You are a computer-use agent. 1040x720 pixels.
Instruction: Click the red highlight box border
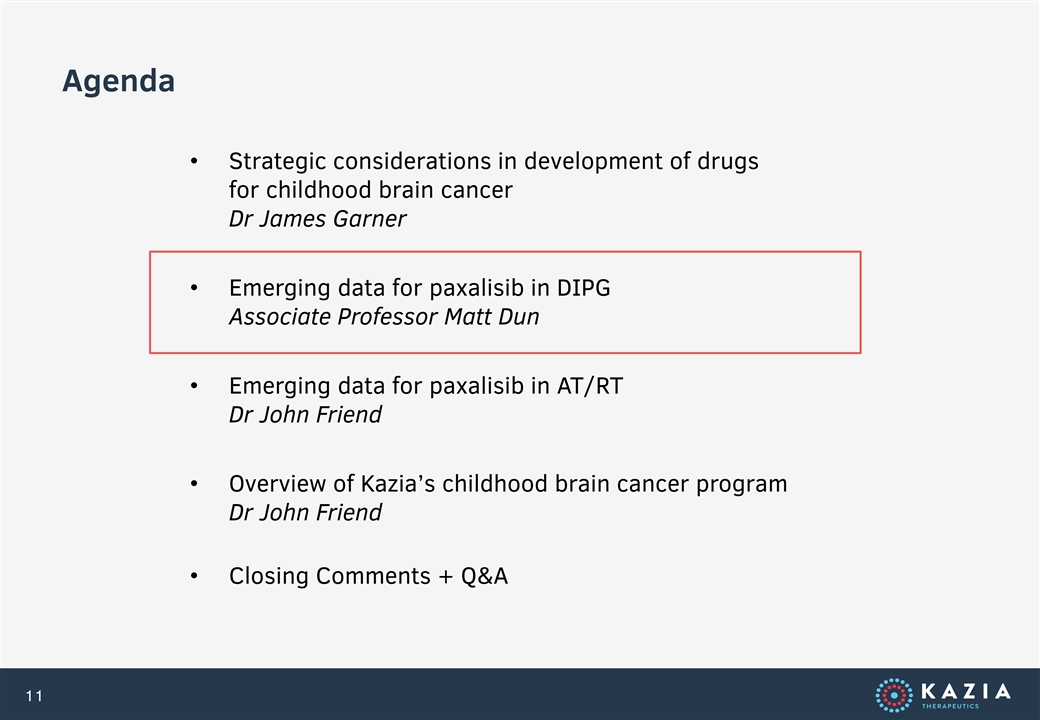[505, 252]
